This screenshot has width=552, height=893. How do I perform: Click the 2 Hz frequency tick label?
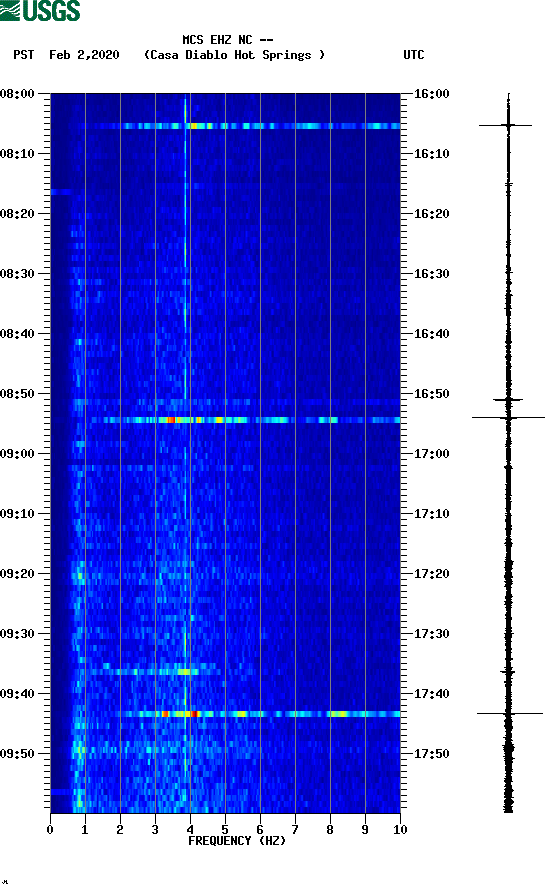click(120, 830)
